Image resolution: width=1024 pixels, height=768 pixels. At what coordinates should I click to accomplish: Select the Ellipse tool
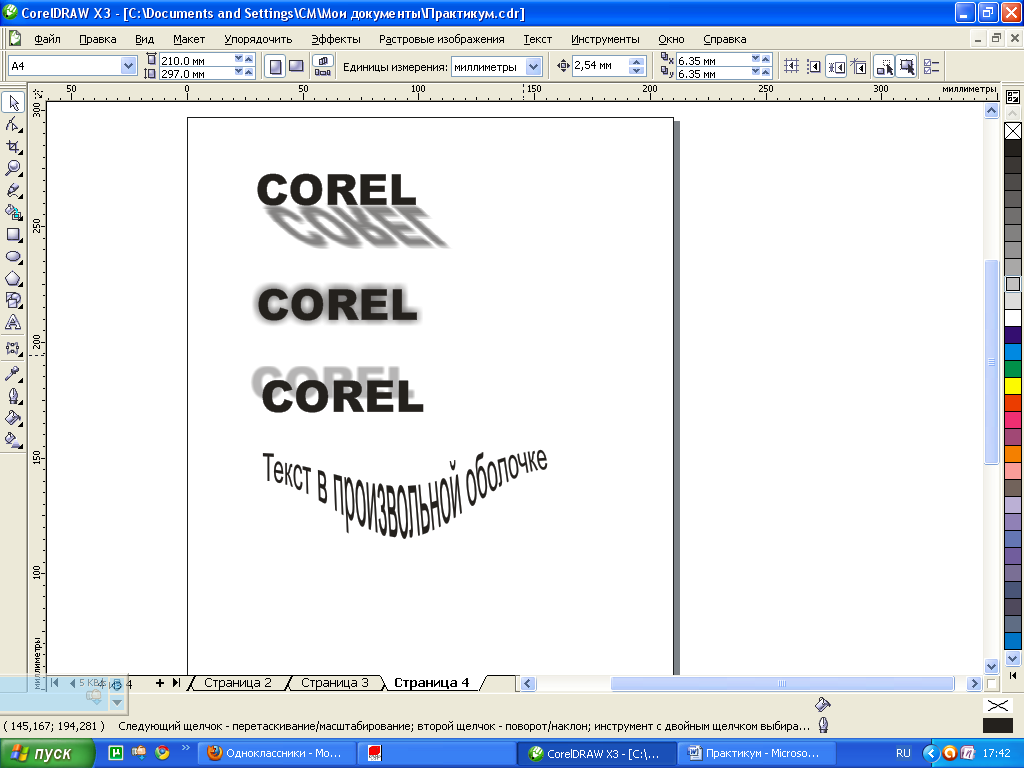point(13,257)
